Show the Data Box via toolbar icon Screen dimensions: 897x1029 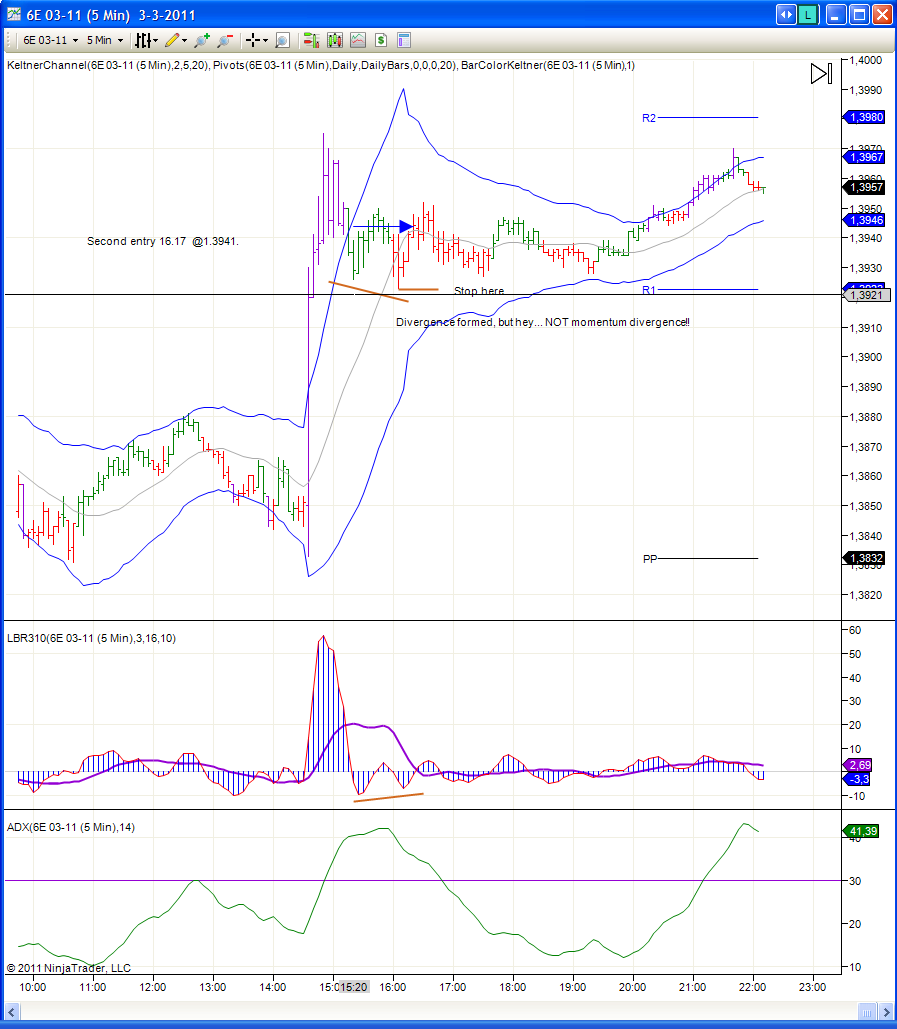[x=282, y=40]
